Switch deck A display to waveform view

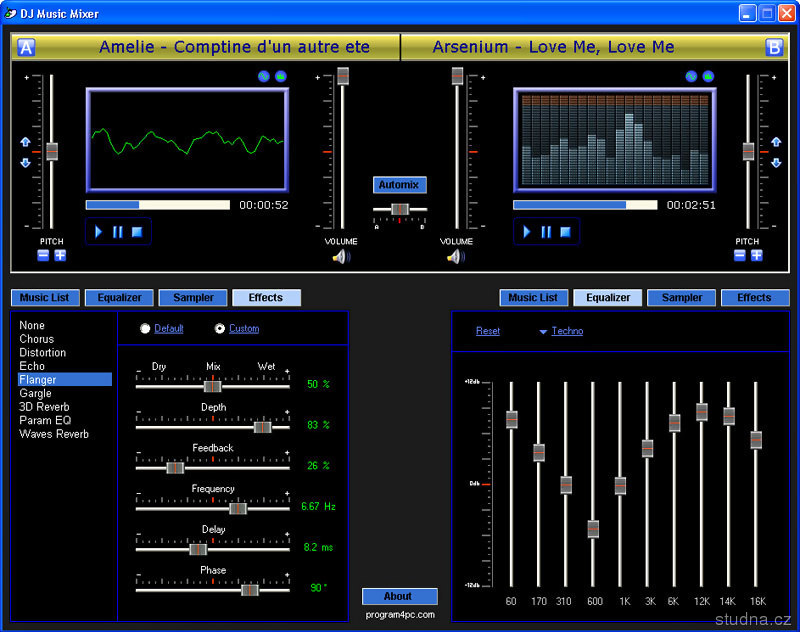pos(263,77)
